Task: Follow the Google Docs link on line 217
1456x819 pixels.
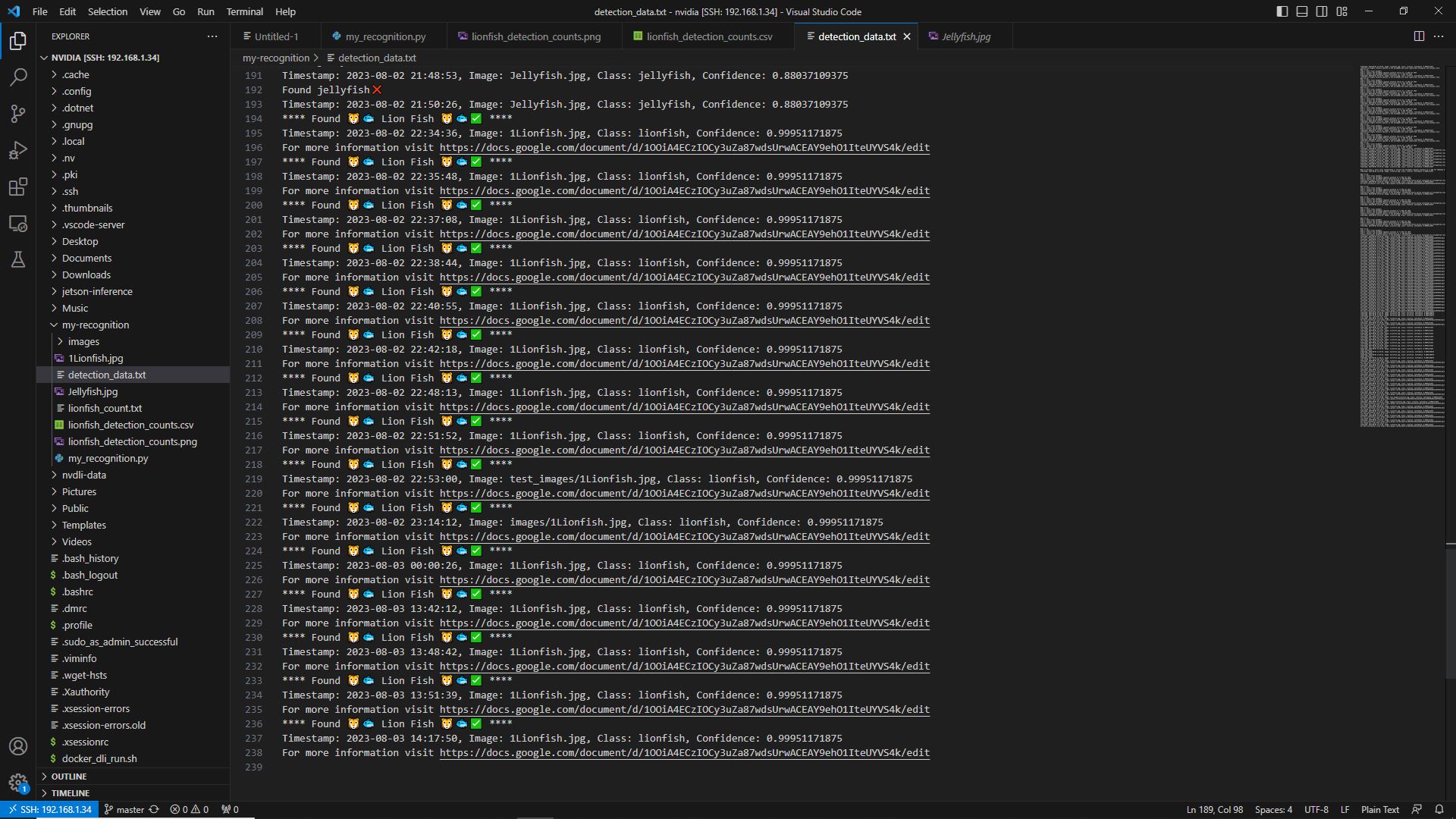Action: click(x=685, y=450)
